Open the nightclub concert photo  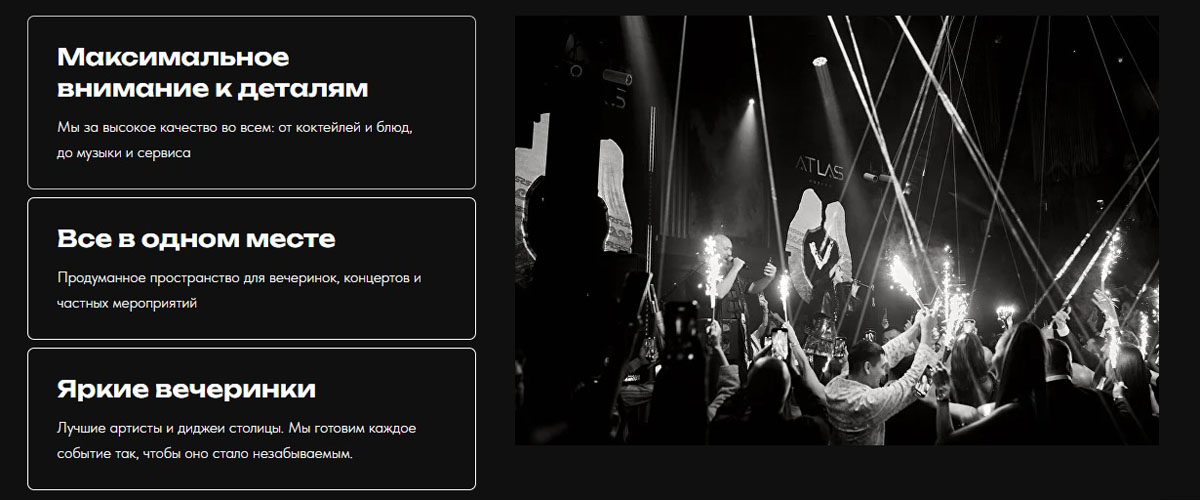[x=836, y=230]
